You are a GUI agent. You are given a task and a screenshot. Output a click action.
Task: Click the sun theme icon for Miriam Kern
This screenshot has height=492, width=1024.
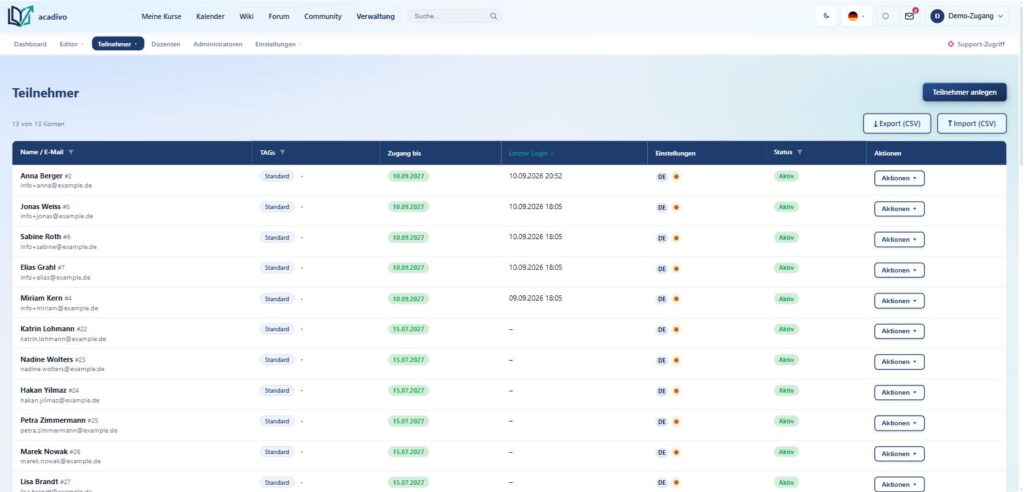676,299
